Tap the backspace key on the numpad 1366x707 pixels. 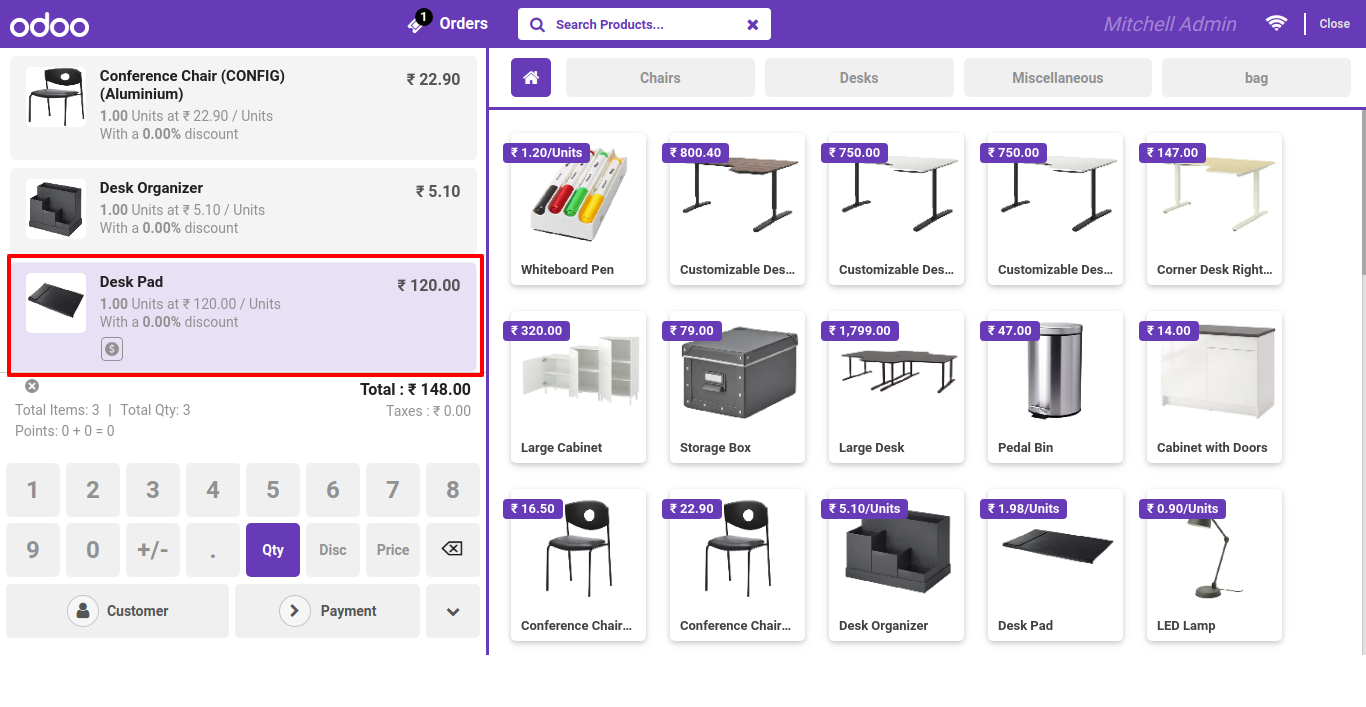click(x=452, y=549)
